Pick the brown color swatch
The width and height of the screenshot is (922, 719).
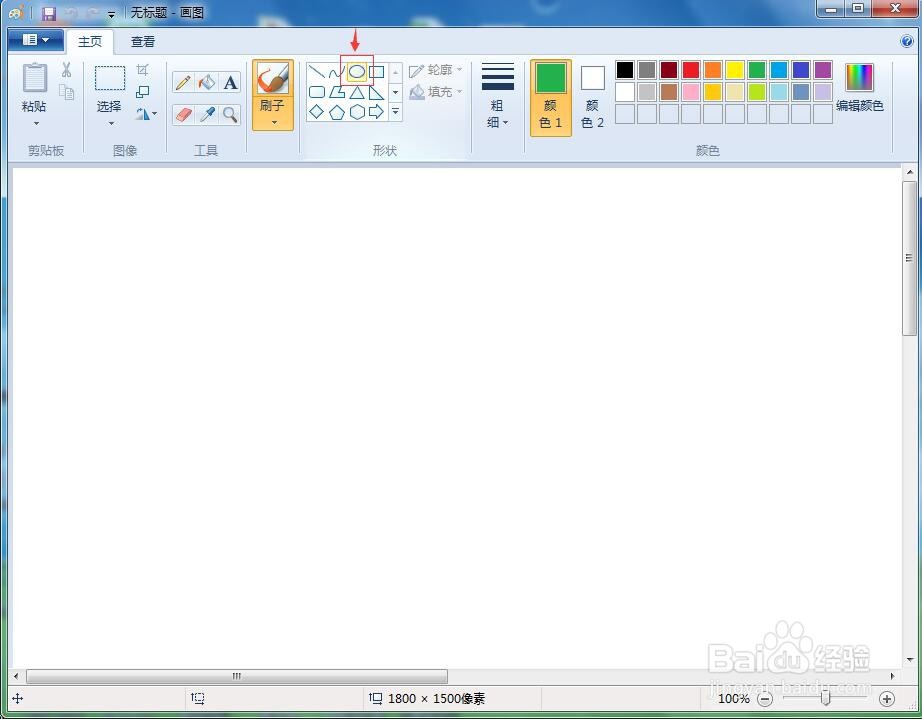669,92
